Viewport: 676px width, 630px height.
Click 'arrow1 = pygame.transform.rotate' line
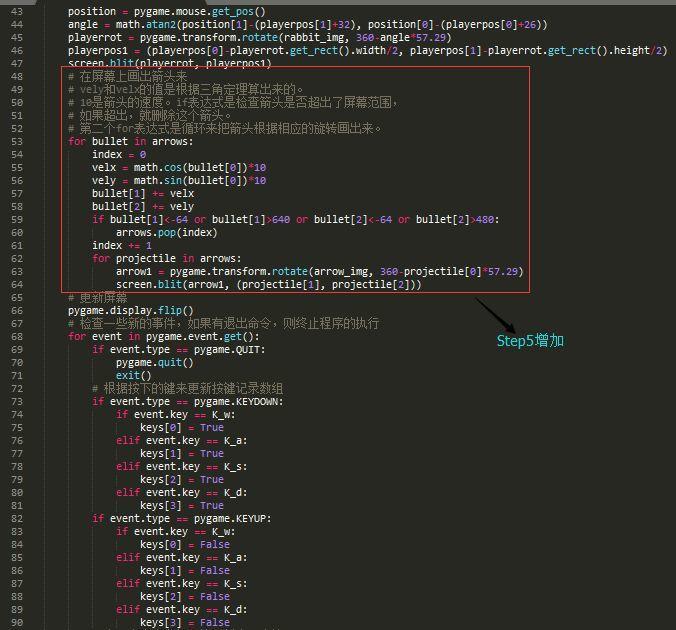(319, 272)
